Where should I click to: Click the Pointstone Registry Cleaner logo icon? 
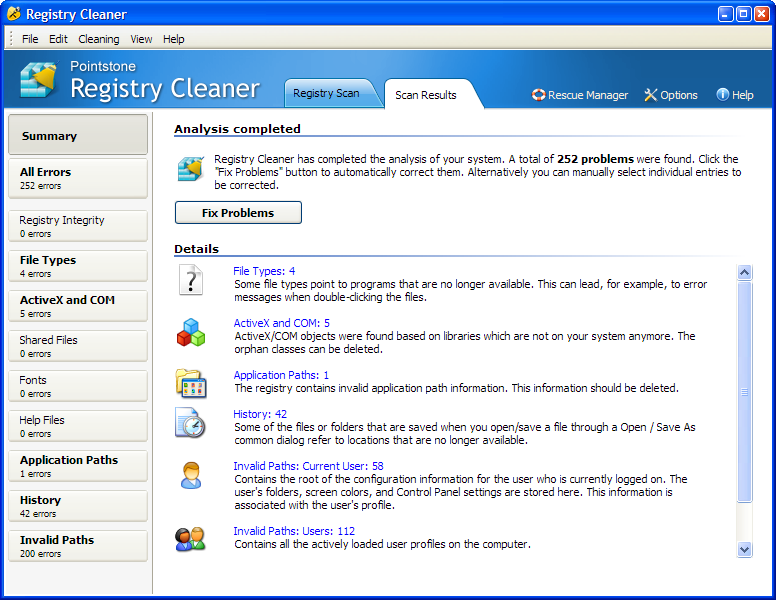39,80
